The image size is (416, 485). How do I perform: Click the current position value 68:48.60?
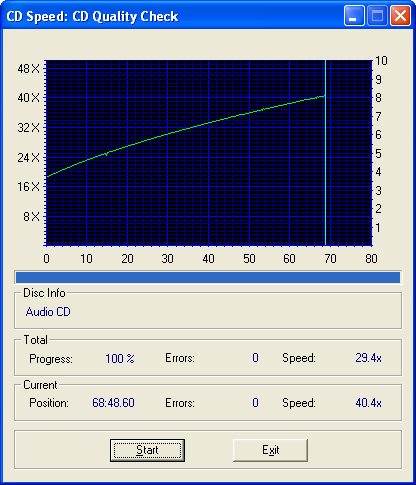113,403
